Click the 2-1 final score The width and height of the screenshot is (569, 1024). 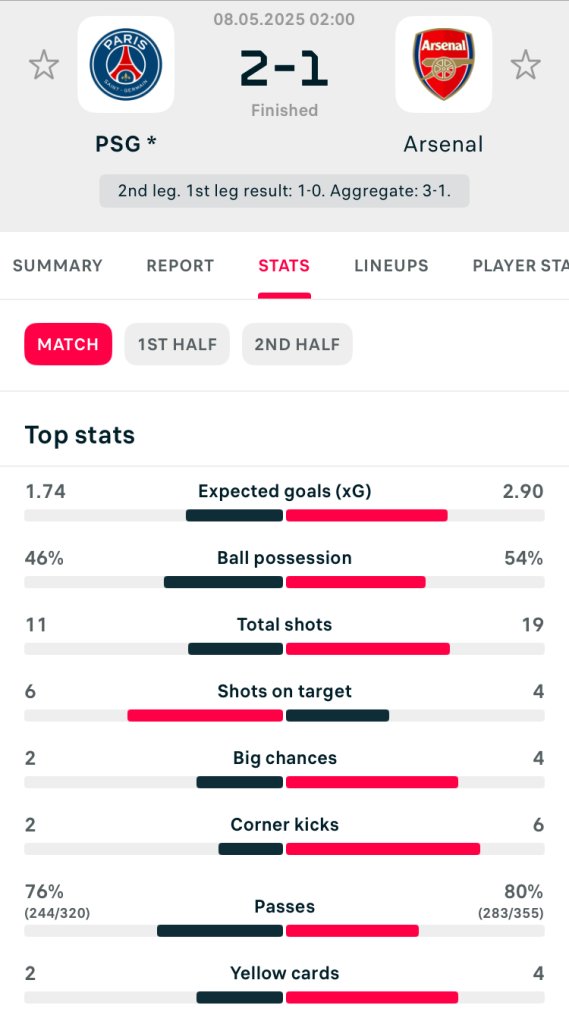tap(284, 69)
